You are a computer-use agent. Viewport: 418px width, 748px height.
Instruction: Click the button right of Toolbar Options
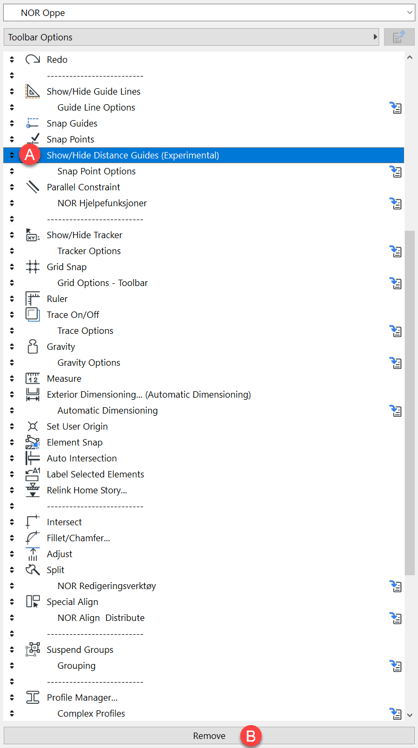399,37
